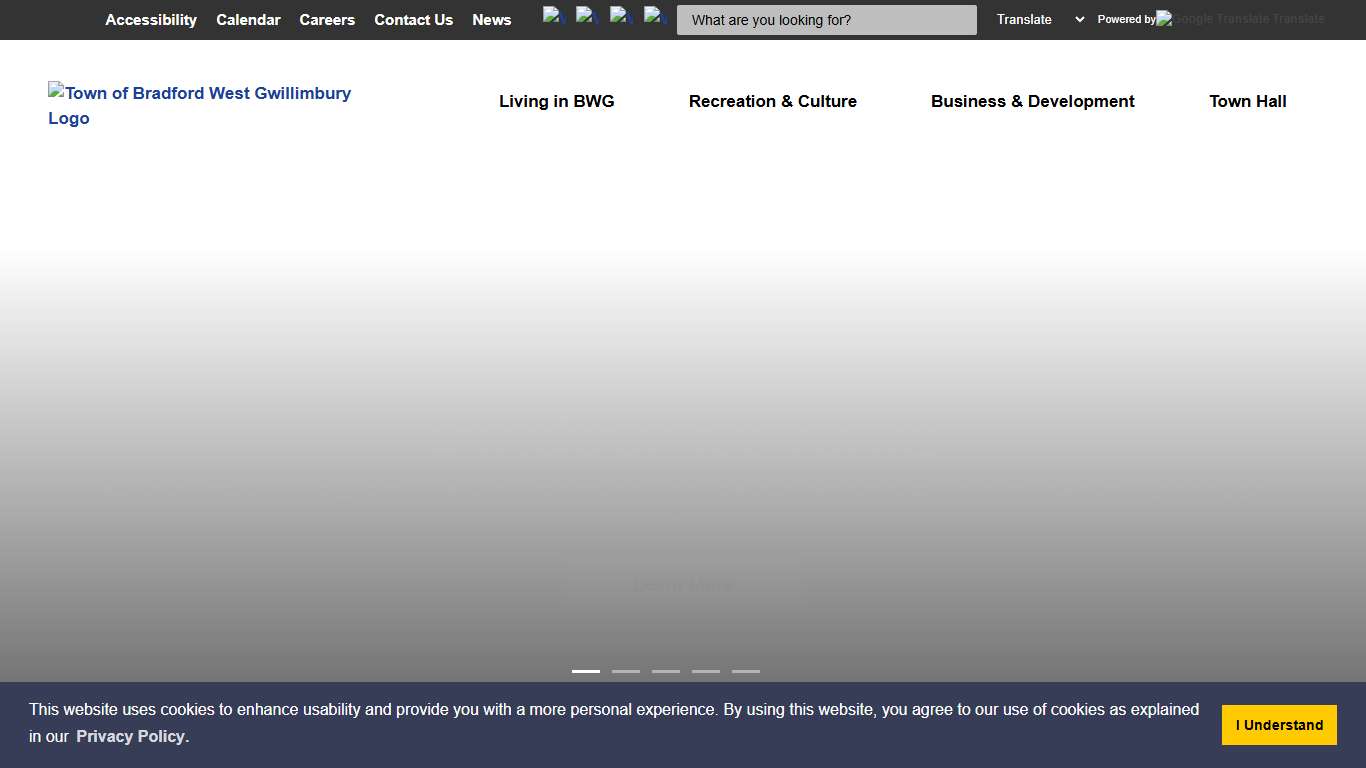Switch to the third carousel slide indicator

tap(666, 671)
